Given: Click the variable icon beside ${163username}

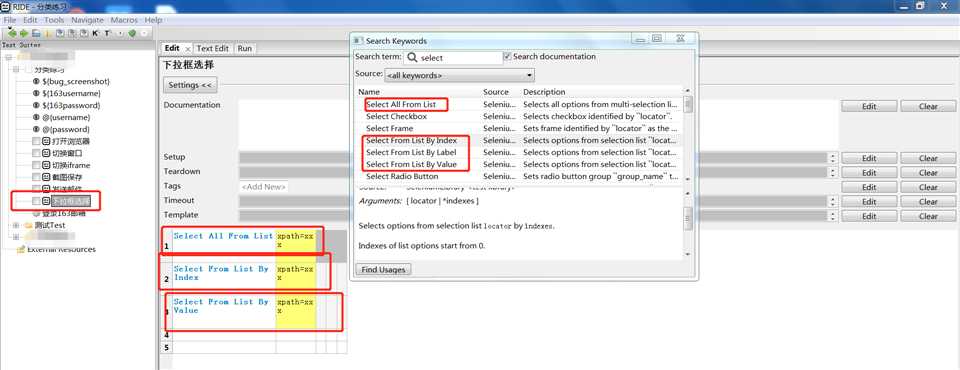Looking at the screenshot, I should 36,93.
